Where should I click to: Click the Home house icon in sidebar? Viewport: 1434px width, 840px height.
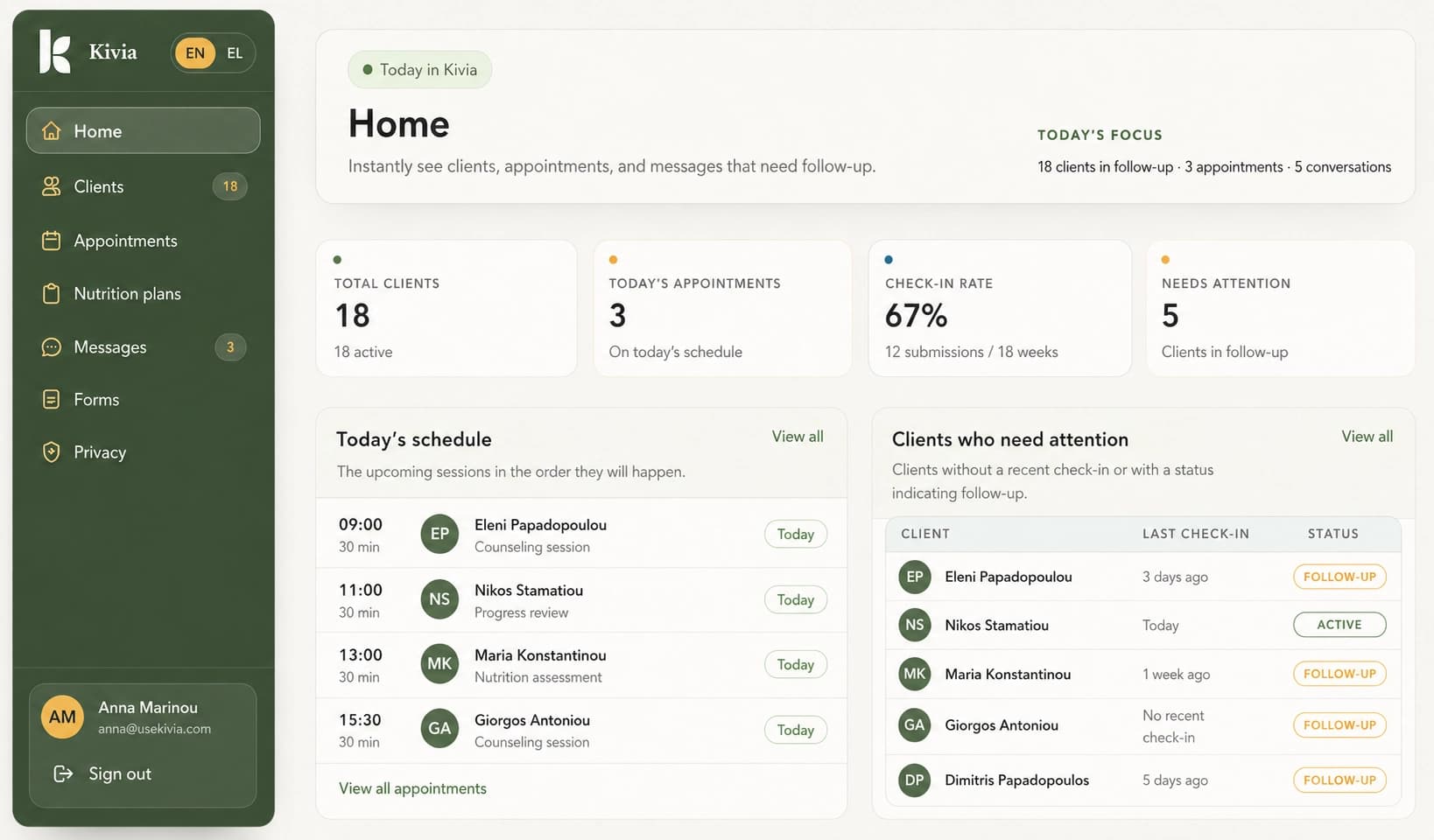point(52,131)
